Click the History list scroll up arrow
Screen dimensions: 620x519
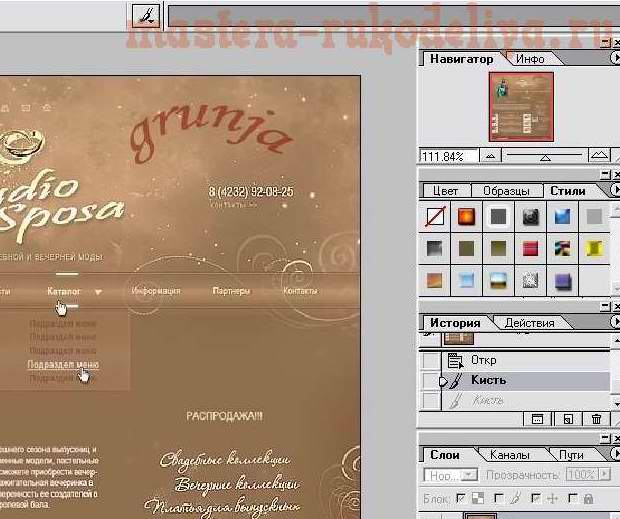[616, 339]
